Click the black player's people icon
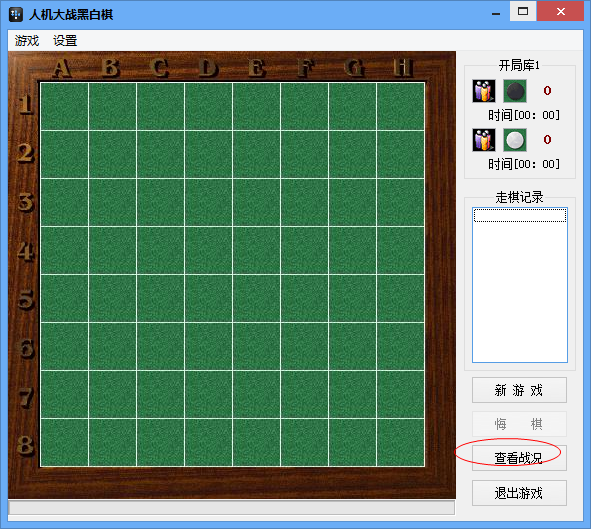This screenshot has width=591, height=529. (484, 91)
